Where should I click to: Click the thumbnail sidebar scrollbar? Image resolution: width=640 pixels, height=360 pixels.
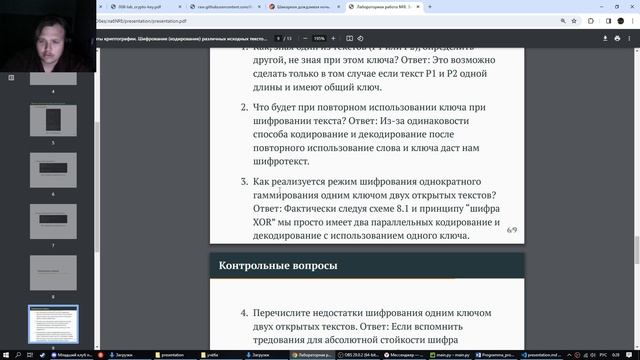[x=97, y=187]
